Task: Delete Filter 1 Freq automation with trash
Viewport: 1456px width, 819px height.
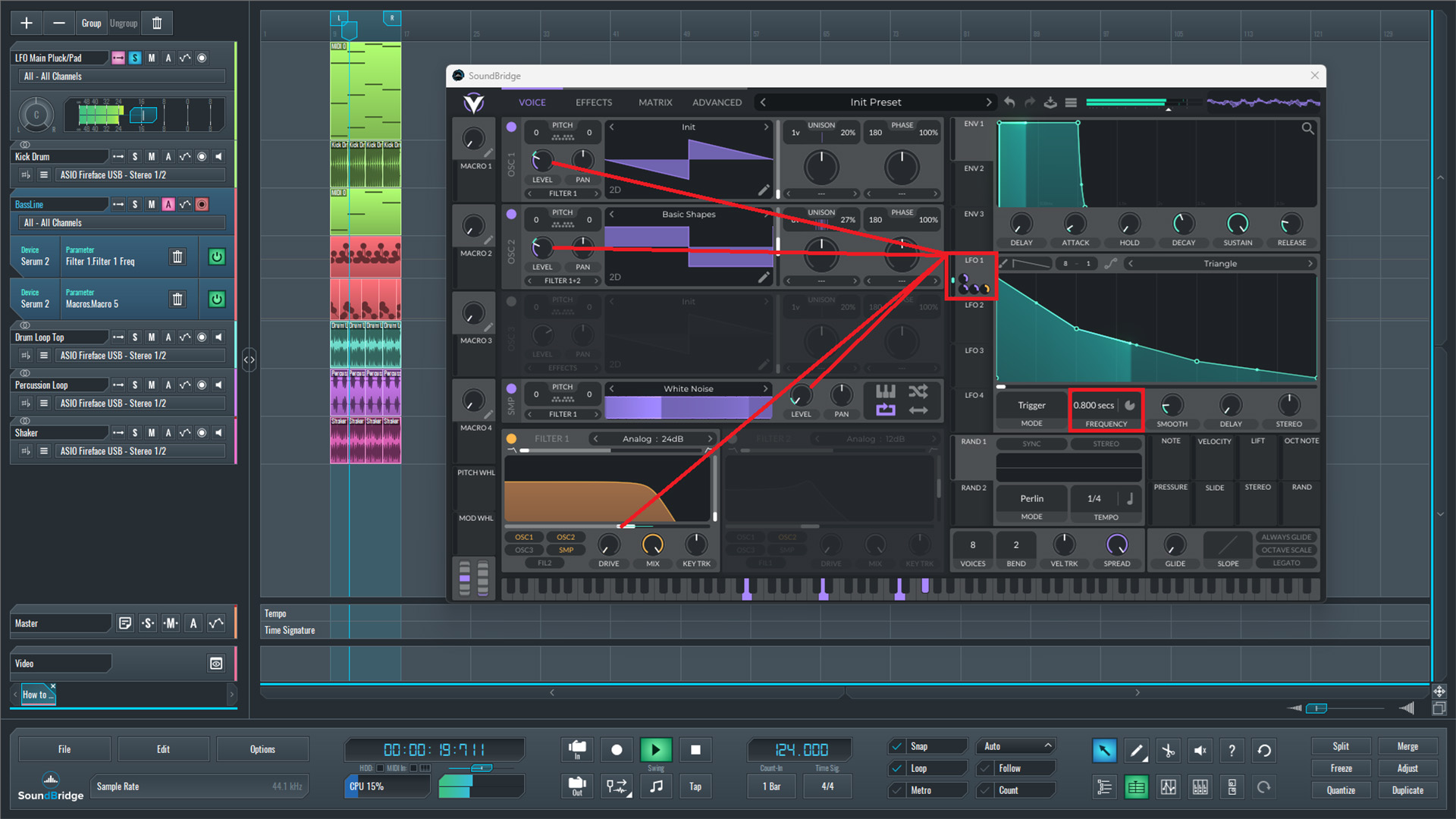Action: (177, 256)
